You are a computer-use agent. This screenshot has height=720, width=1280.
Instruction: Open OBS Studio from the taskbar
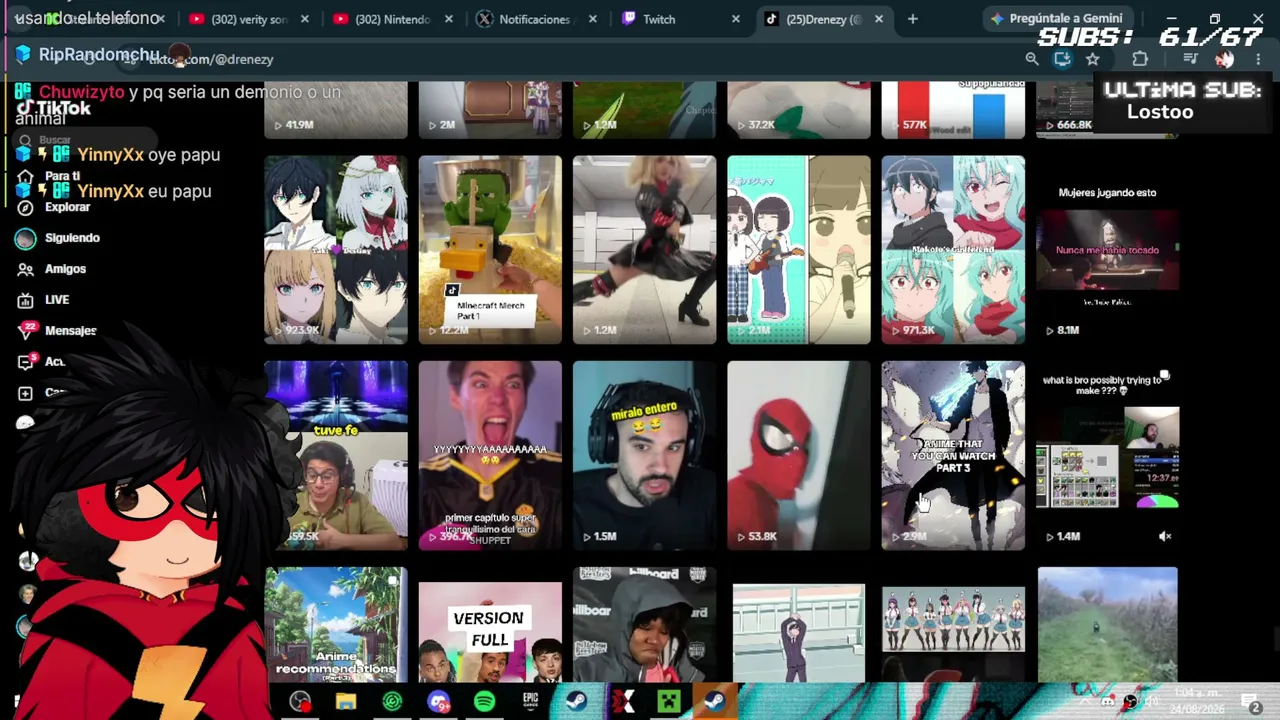(300, 702)
